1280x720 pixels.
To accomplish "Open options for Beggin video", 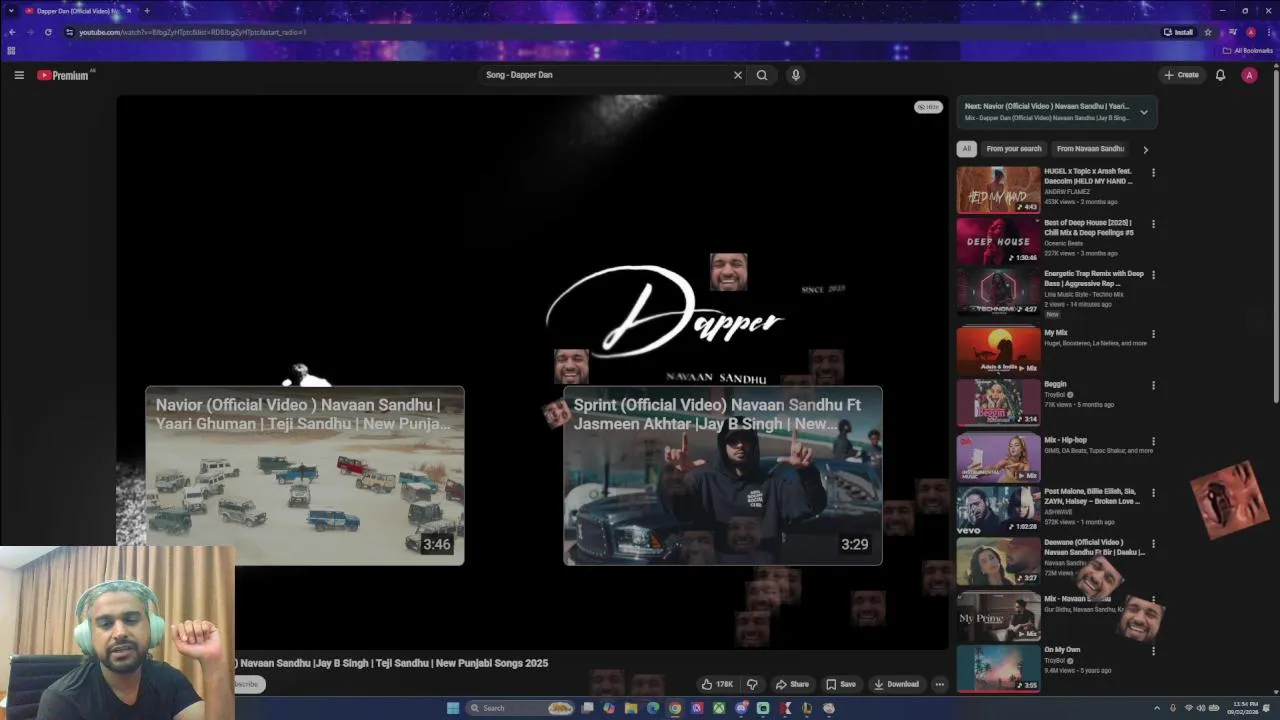I will tap(1153, 385).
